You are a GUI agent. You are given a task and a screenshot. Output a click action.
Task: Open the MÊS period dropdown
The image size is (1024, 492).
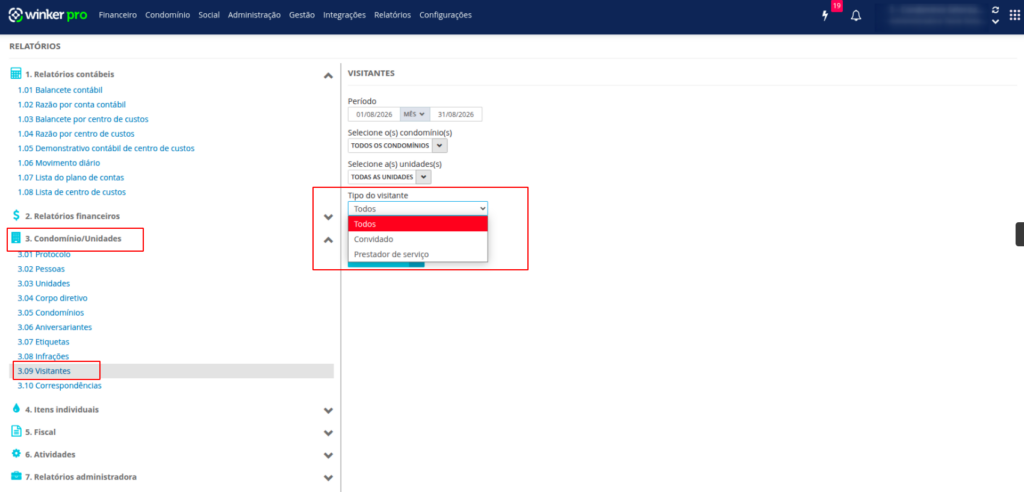point(414,114)
